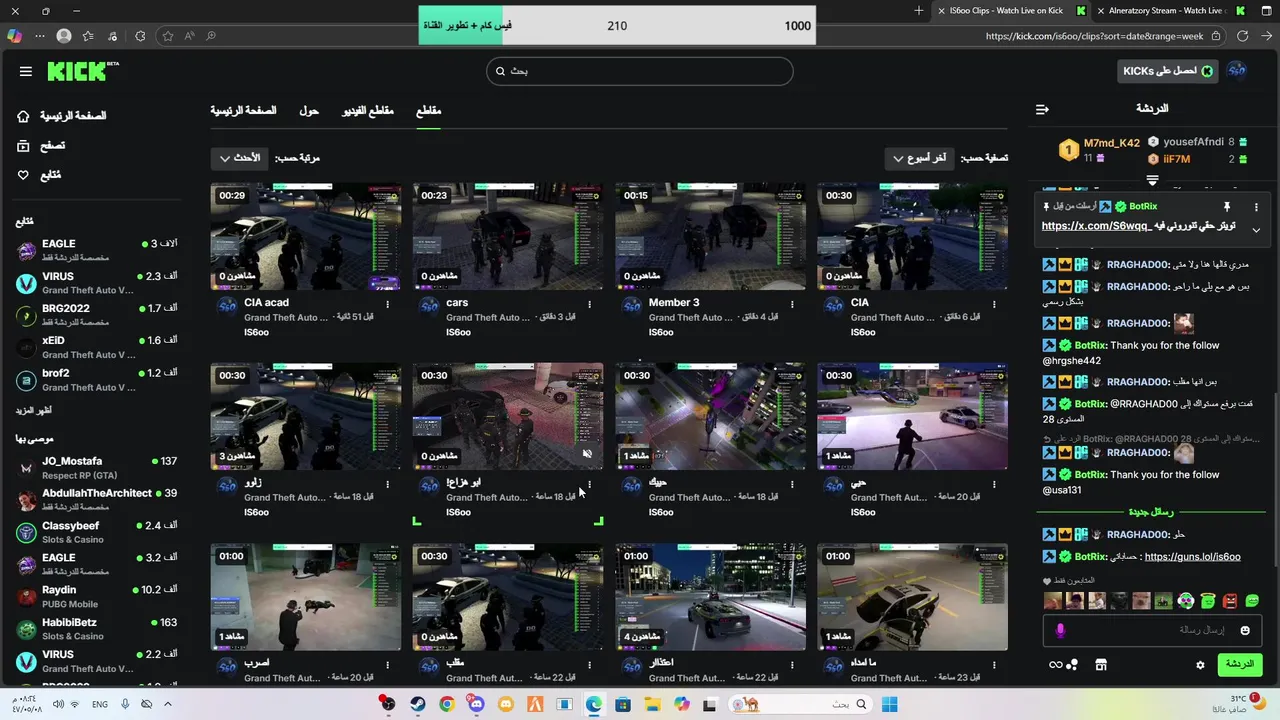The image size is (1280, 720).
Task: Click the site search box
Action: 640,71
